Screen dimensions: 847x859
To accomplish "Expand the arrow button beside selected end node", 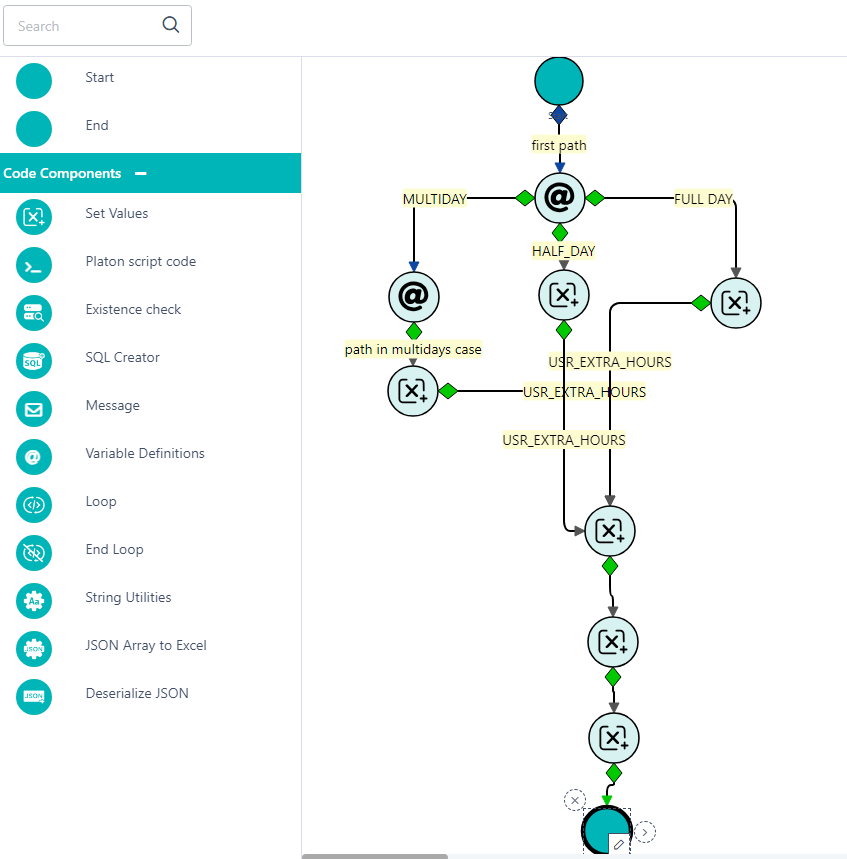I will (645, 831).
